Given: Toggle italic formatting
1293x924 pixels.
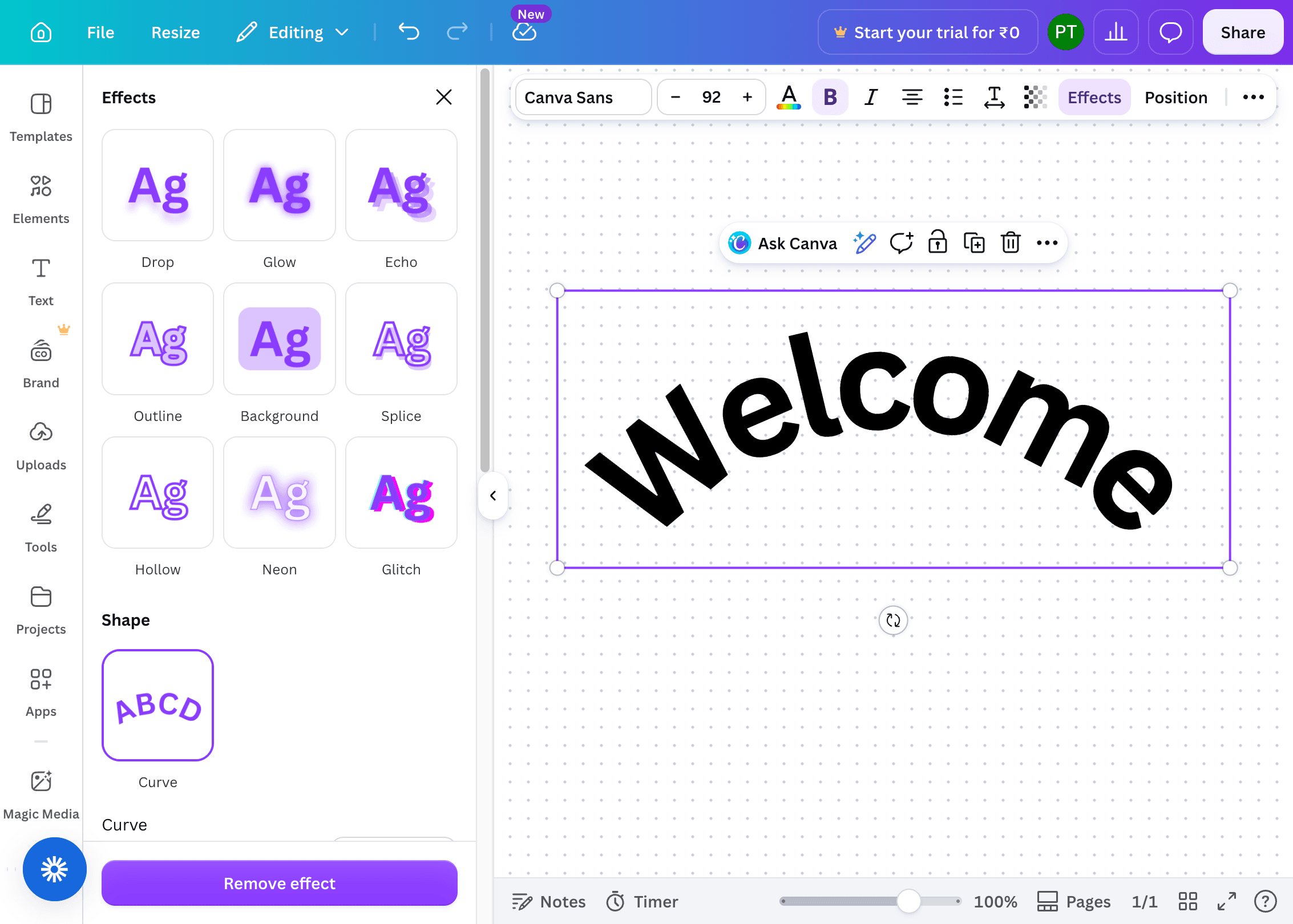Looking at the screenshot, I should click(871, 97).
